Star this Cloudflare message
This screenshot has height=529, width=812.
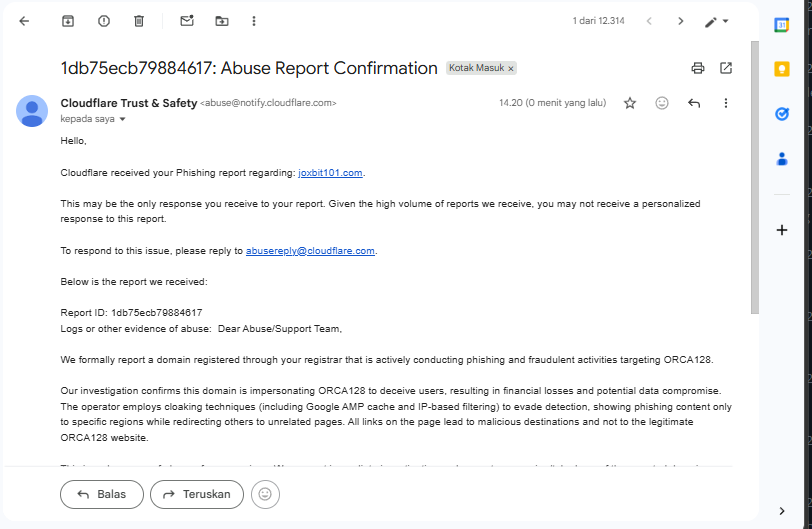pyautogui.click(x=630, y=103)
